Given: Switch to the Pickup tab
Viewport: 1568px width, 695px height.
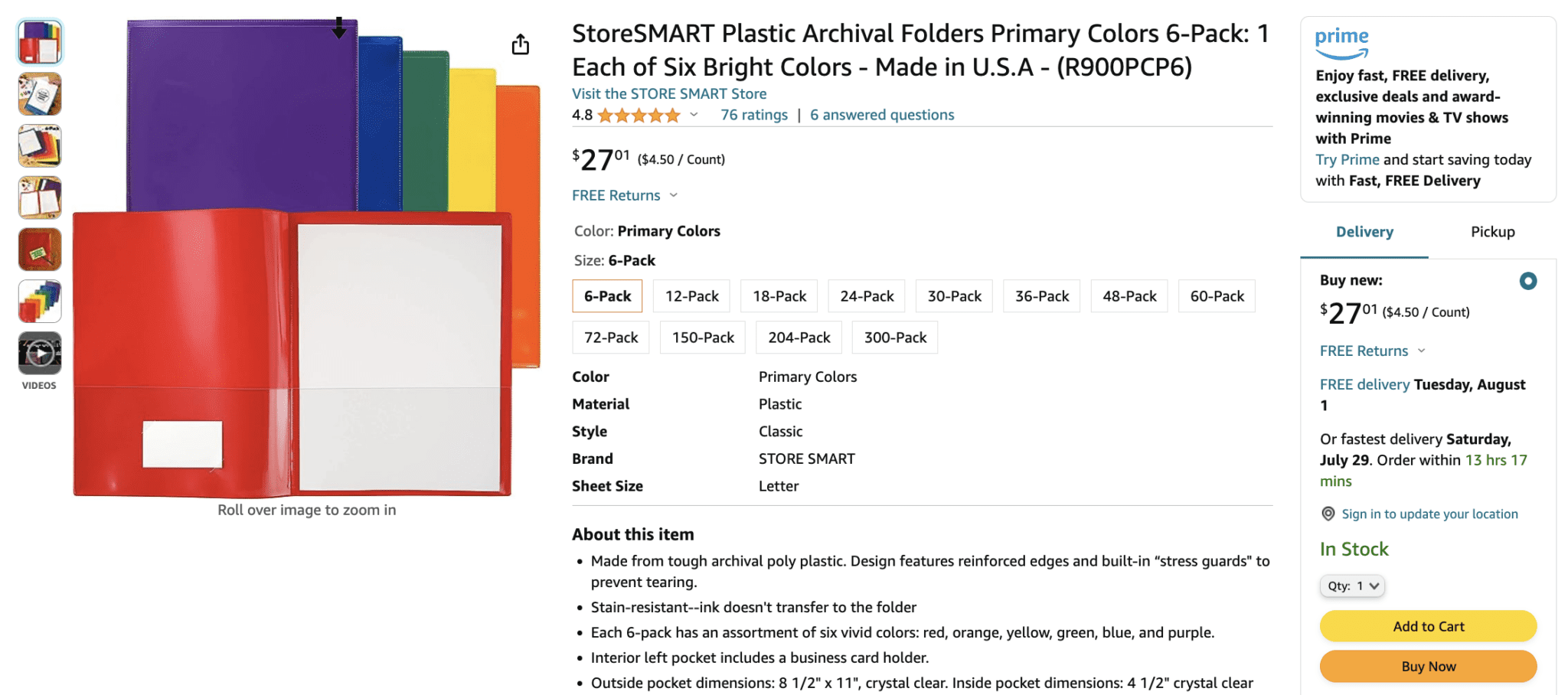Looking at the screenshot, I should (1491, 231).
